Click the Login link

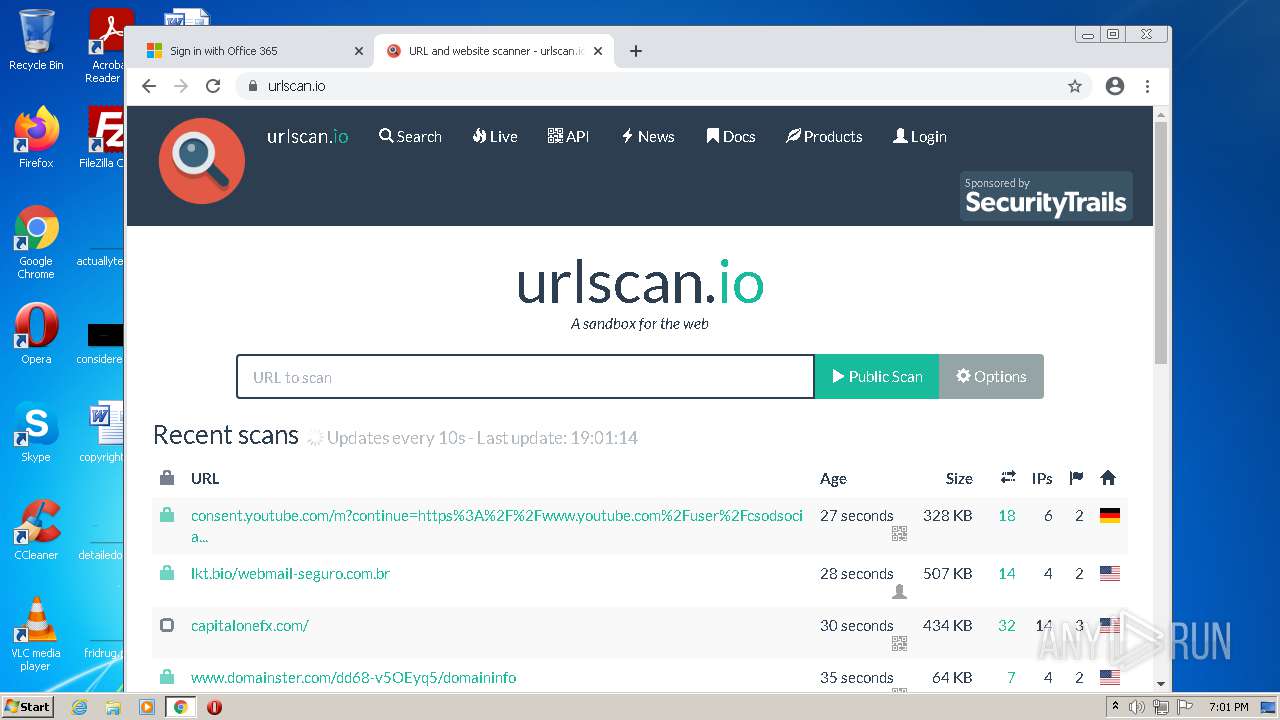click(920, 137)
